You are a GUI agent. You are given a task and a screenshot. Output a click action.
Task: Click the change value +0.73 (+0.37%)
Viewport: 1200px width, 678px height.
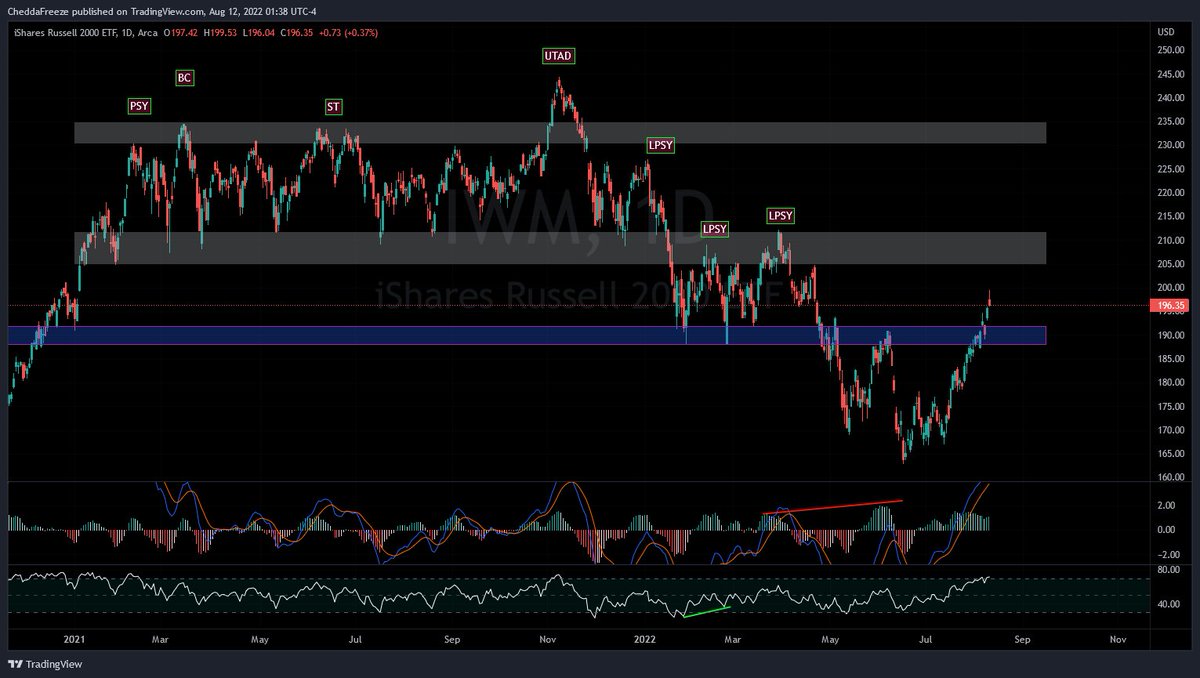pyautogui.click(x=350, y=32)
